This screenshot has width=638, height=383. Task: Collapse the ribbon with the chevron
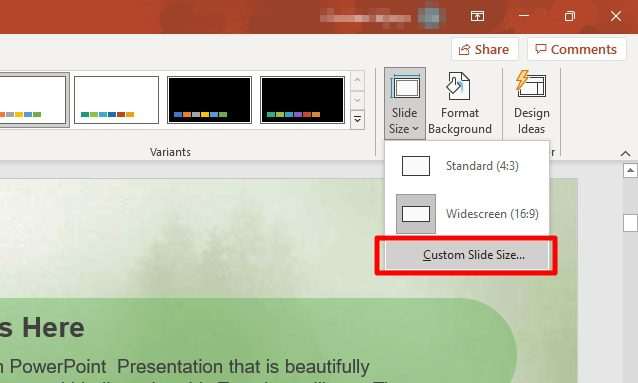pos(625,154)
